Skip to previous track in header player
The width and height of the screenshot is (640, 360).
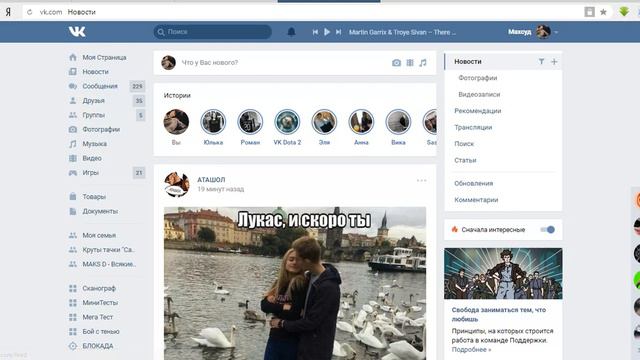pos(315,32)
